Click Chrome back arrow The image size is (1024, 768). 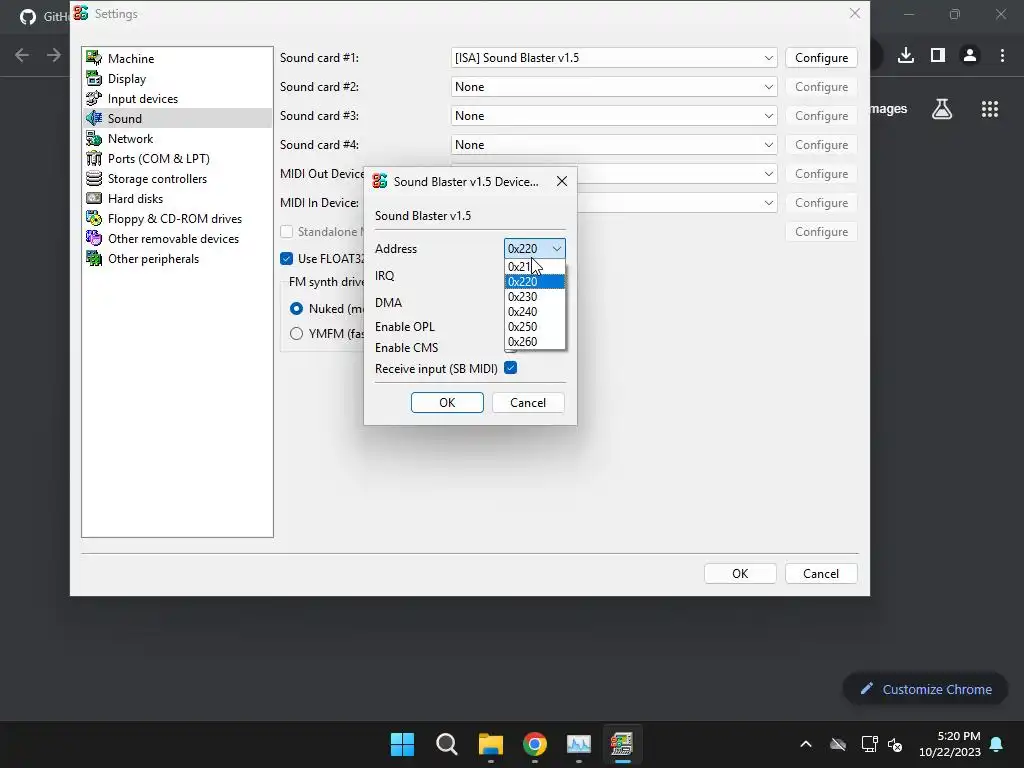[22, 56]
